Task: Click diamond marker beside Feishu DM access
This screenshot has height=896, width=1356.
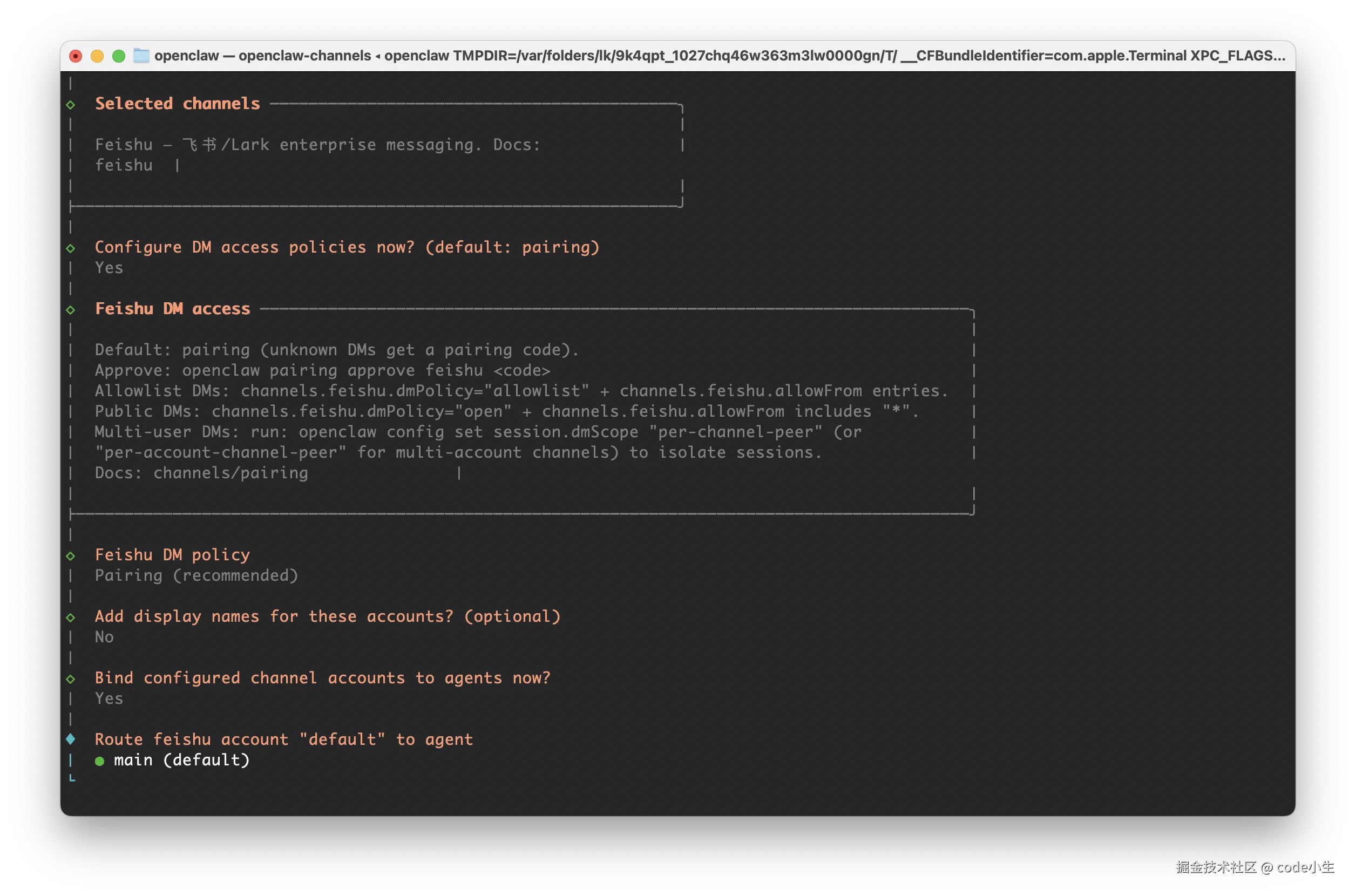Action: pyautogui.click(x=70, y=310)
